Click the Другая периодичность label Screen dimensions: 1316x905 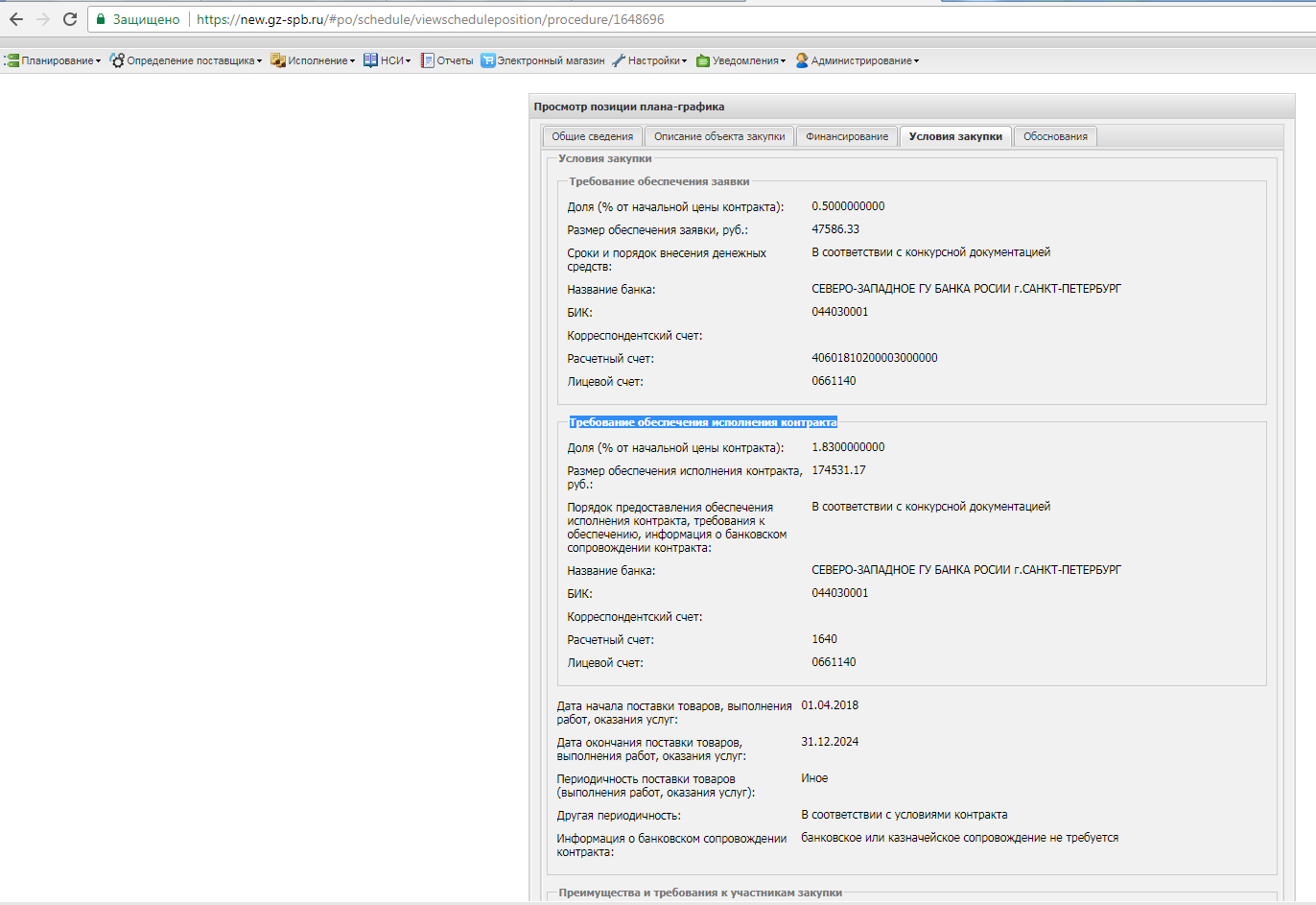coord(619,816)
